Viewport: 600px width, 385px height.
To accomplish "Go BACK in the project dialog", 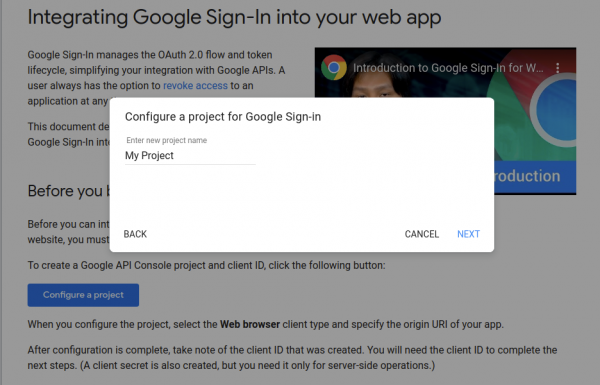I will click(135, 234).
